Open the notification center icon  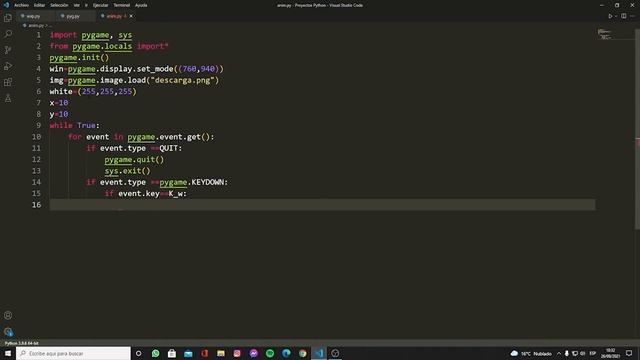629,353
